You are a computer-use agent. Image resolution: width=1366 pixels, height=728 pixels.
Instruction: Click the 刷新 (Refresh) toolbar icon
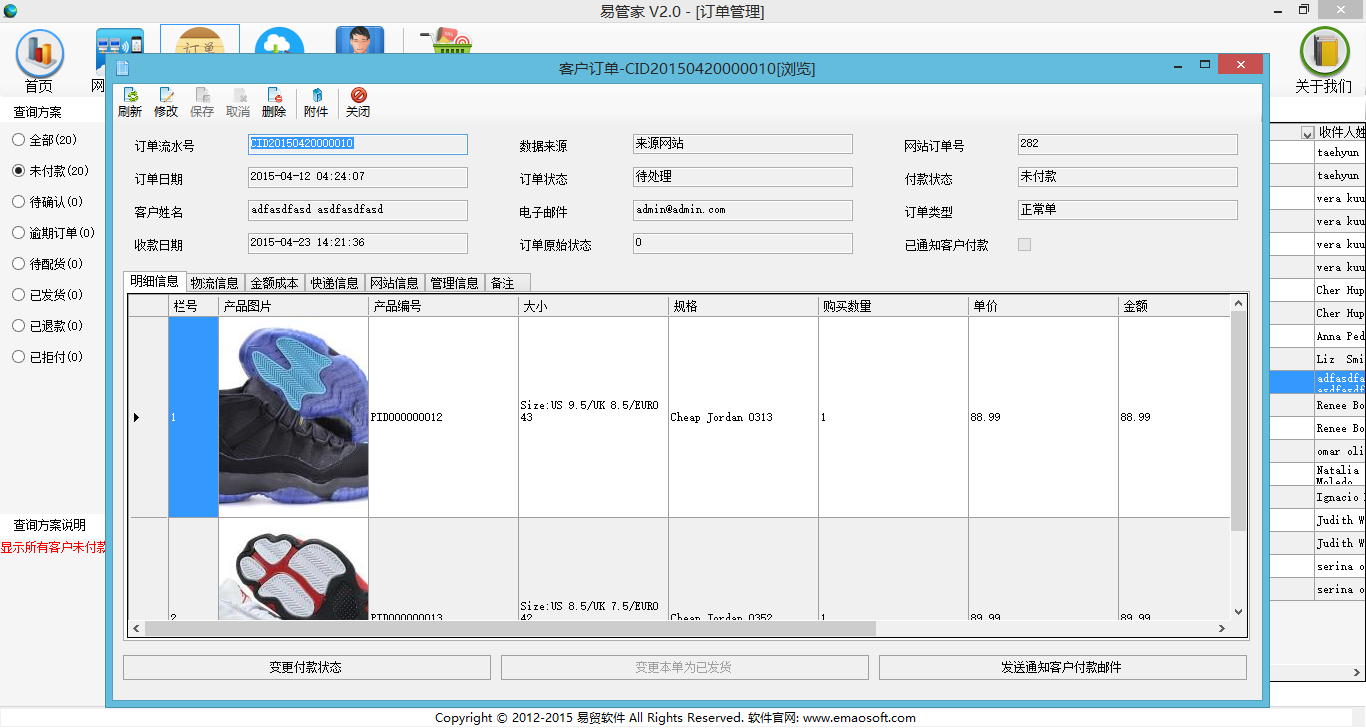[x=130, y=102]
